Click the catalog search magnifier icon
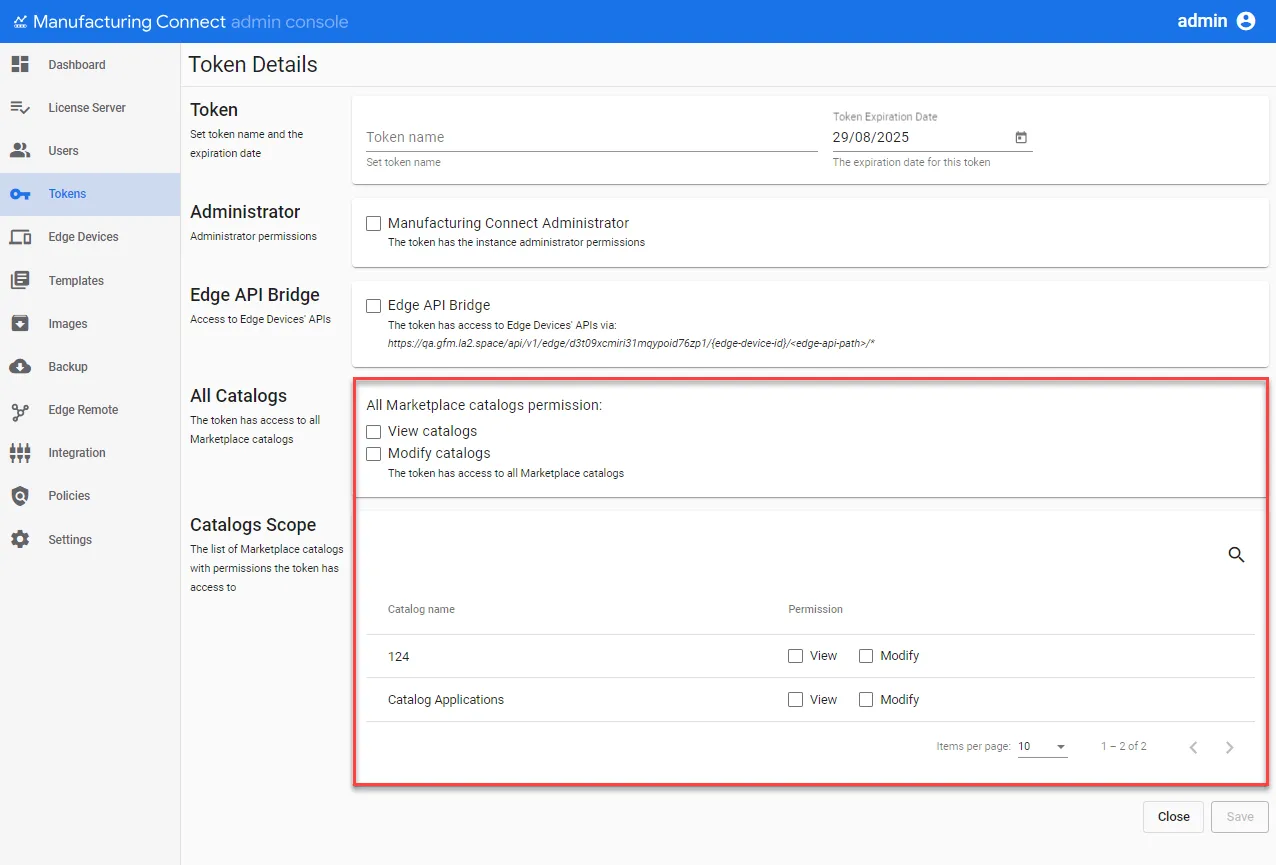 [x=1237, y=555]
